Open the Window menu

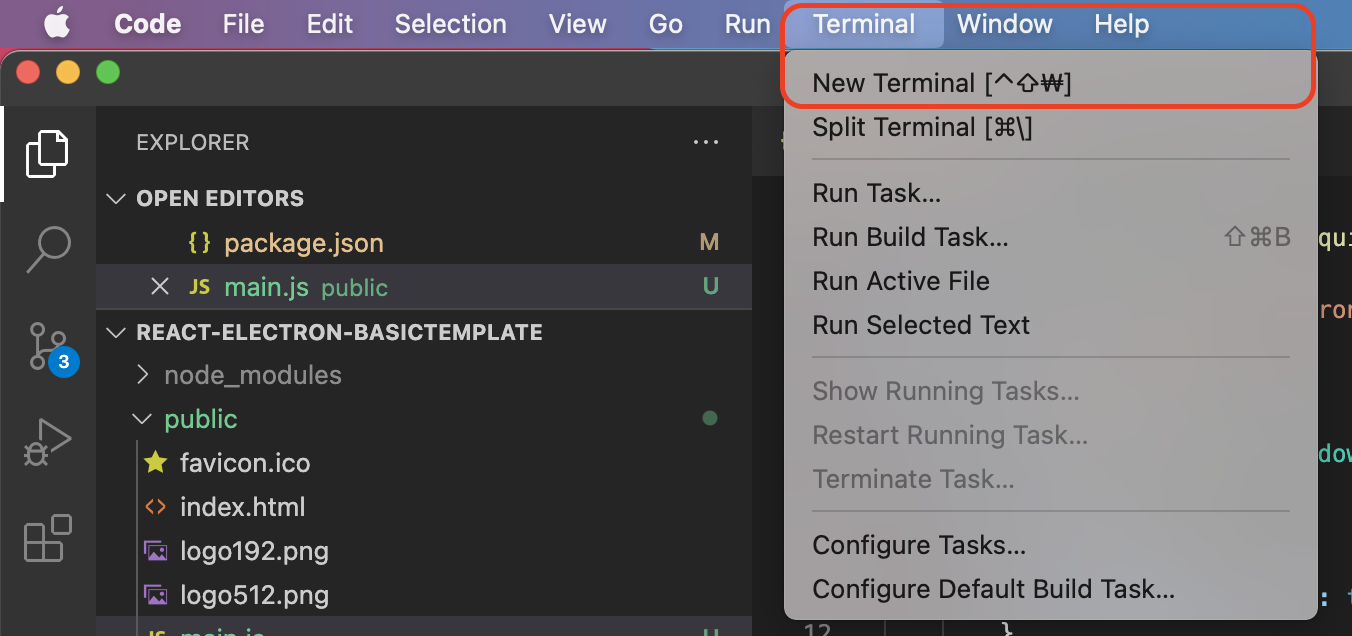pyautogui.click(x=1005, y=24)
